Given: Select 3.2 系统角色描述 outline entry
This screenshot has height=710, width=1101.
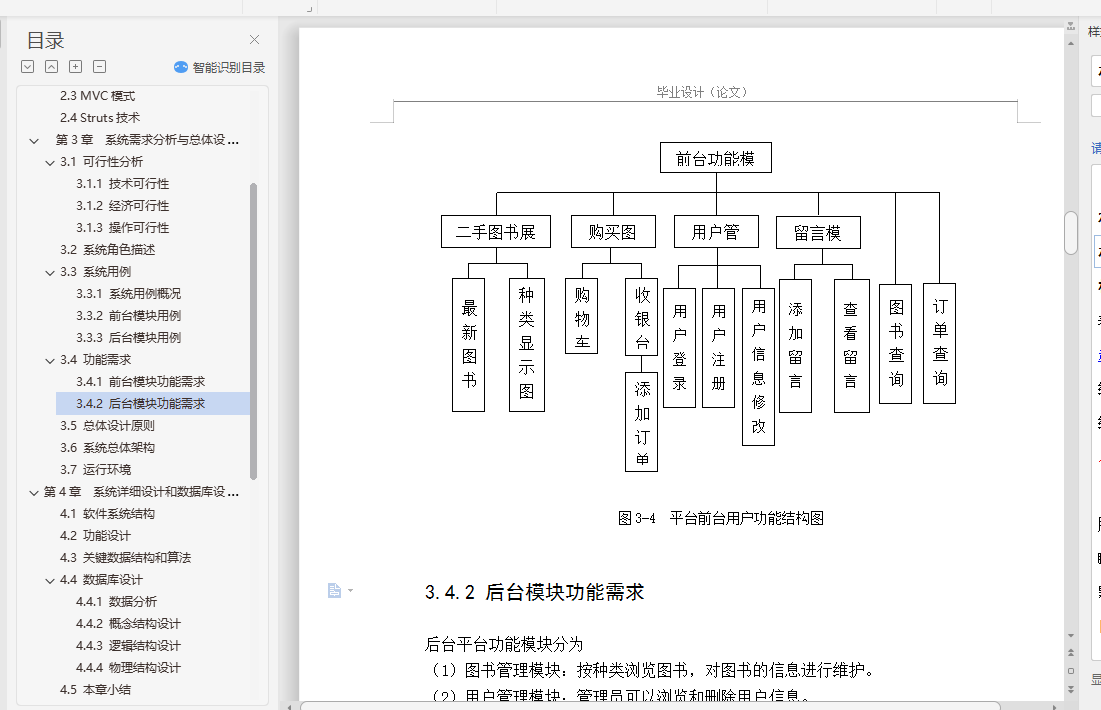Looking at the screenshot, I should pyautogui.click(x=107, y=249).
